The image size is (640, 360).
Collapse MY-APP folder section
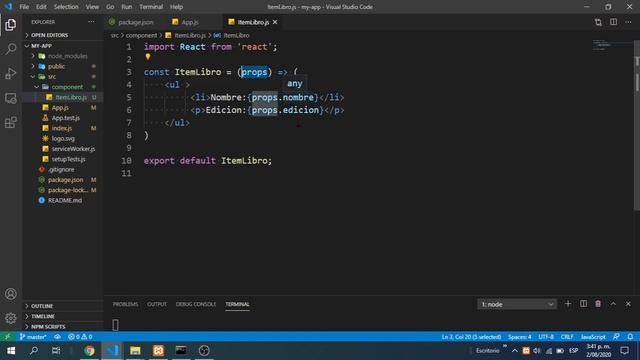coord(63,46)
